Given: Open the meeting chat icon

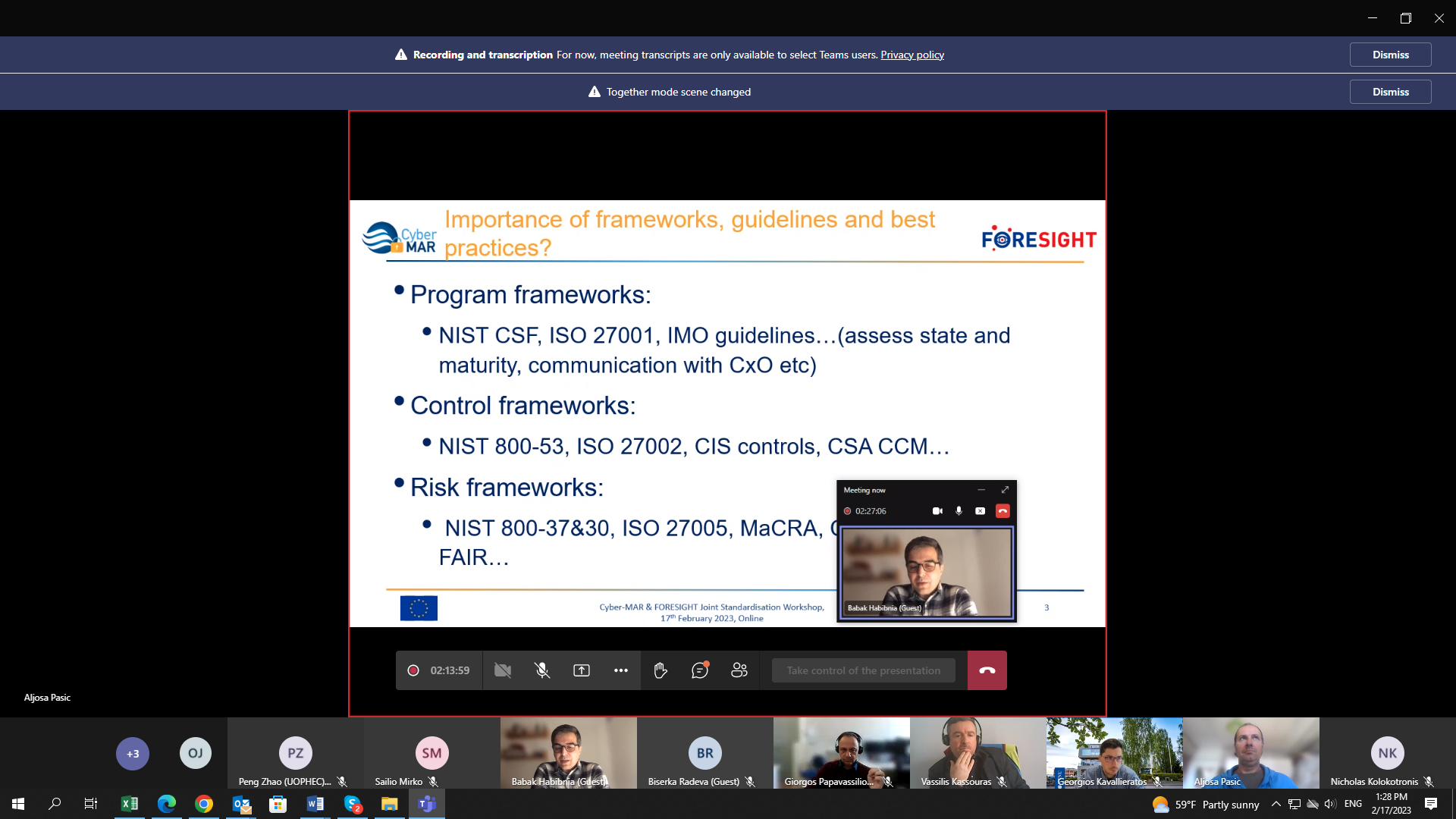Looking at the screenshot, I should (x=699, y=670).
